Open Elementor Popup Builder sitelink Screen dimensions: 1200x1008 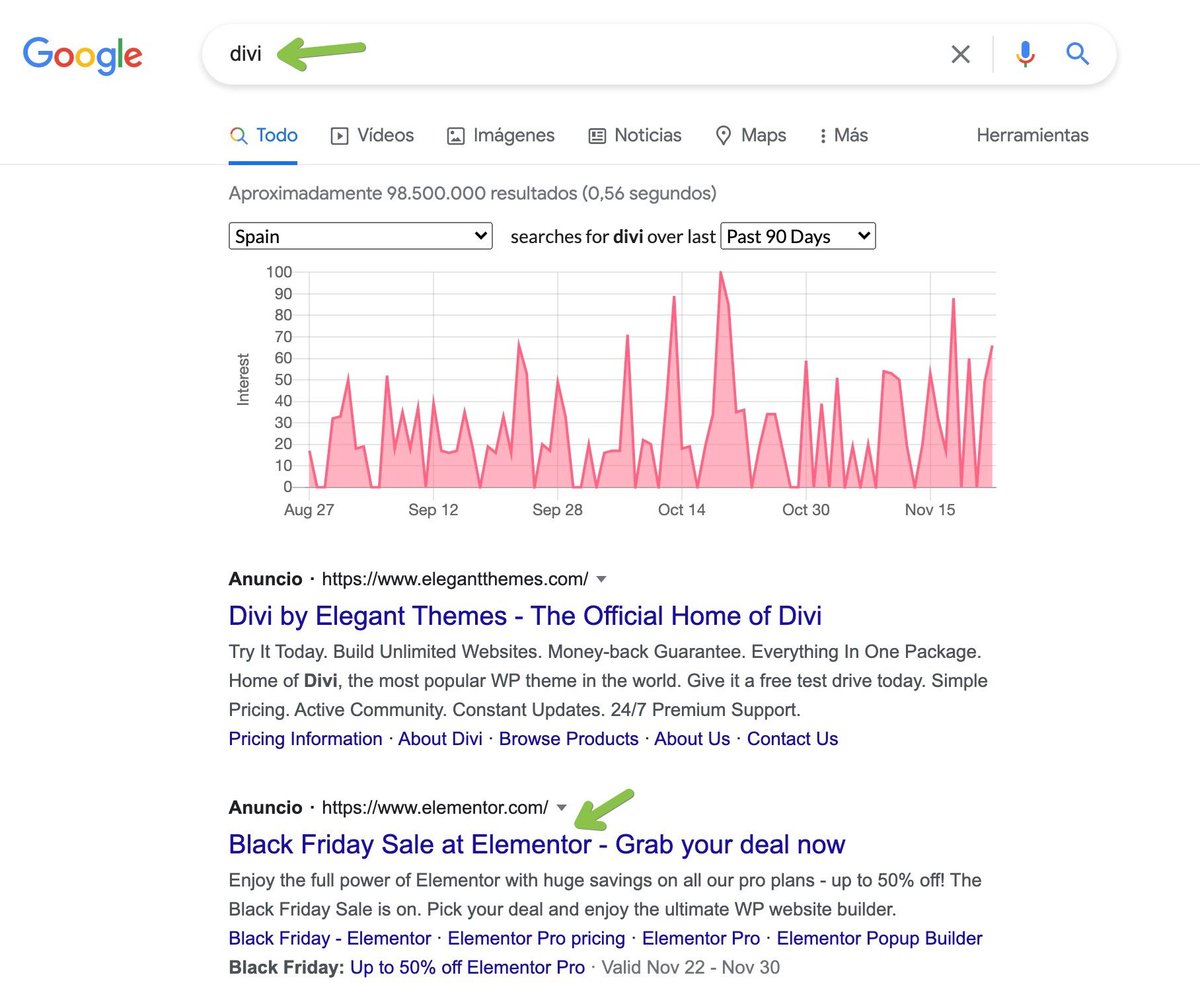tap(879, 938)
